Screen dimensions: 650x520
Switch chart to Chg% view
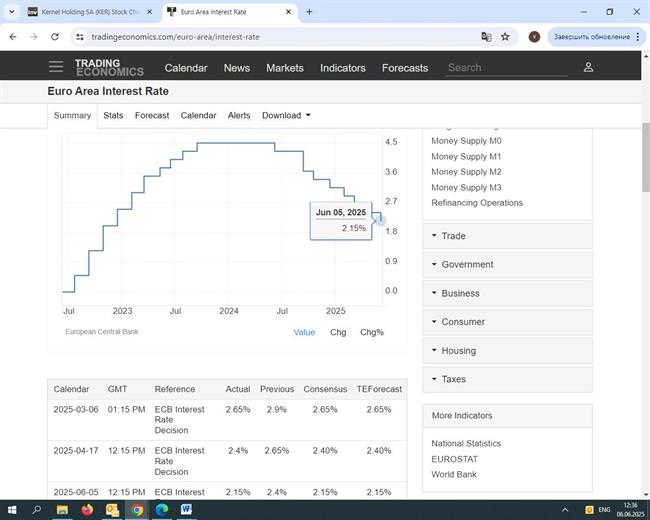pyautogui.click(x=372, y=332)
